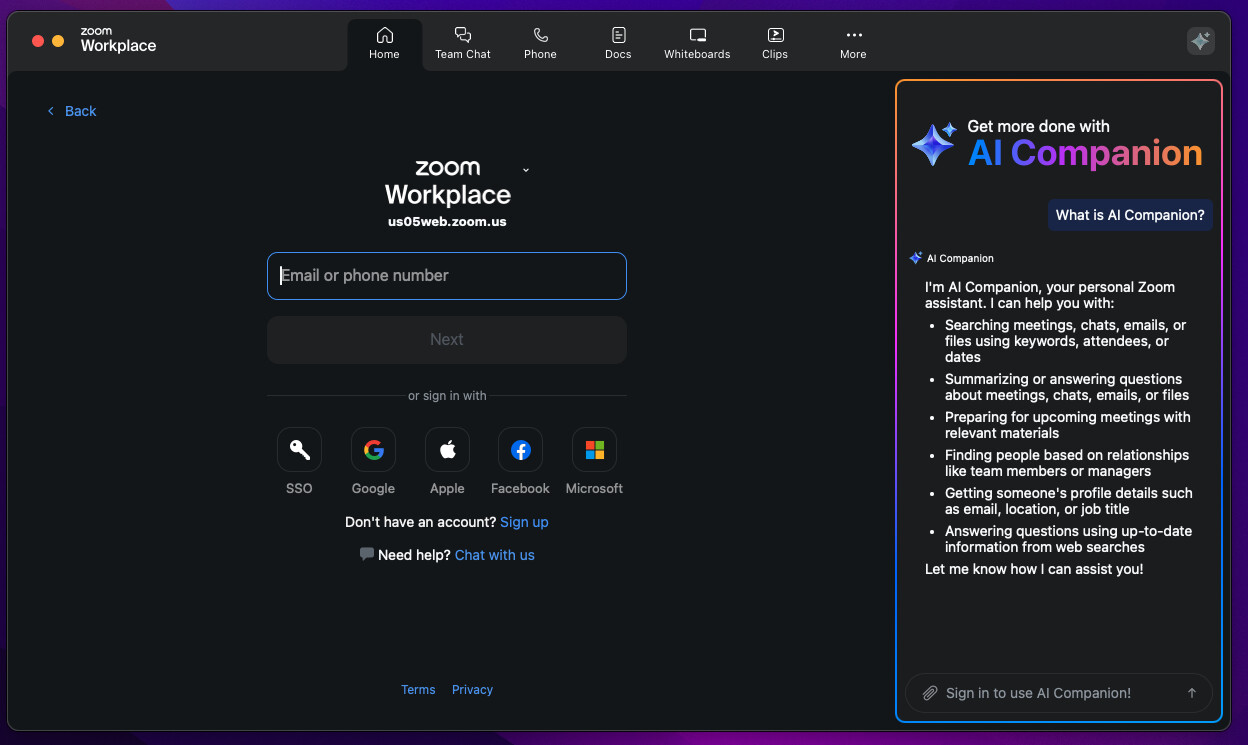
Task: Open the Clips tab
Action: [775, 44]
